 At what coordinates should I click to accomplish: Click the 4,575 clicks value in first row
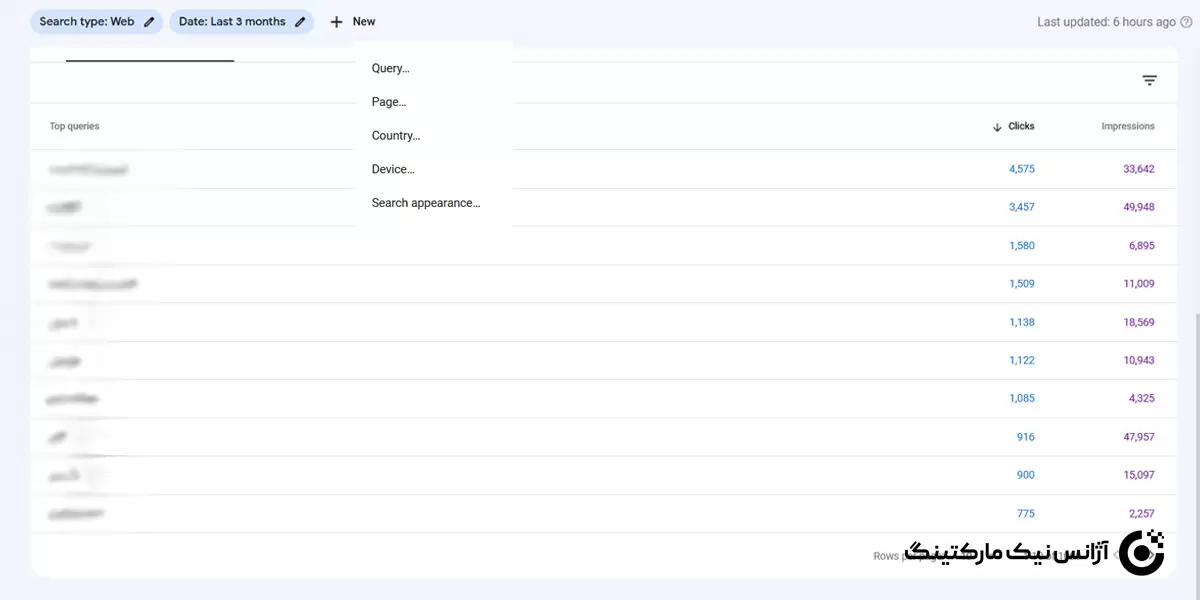(x=1021, y=170)
